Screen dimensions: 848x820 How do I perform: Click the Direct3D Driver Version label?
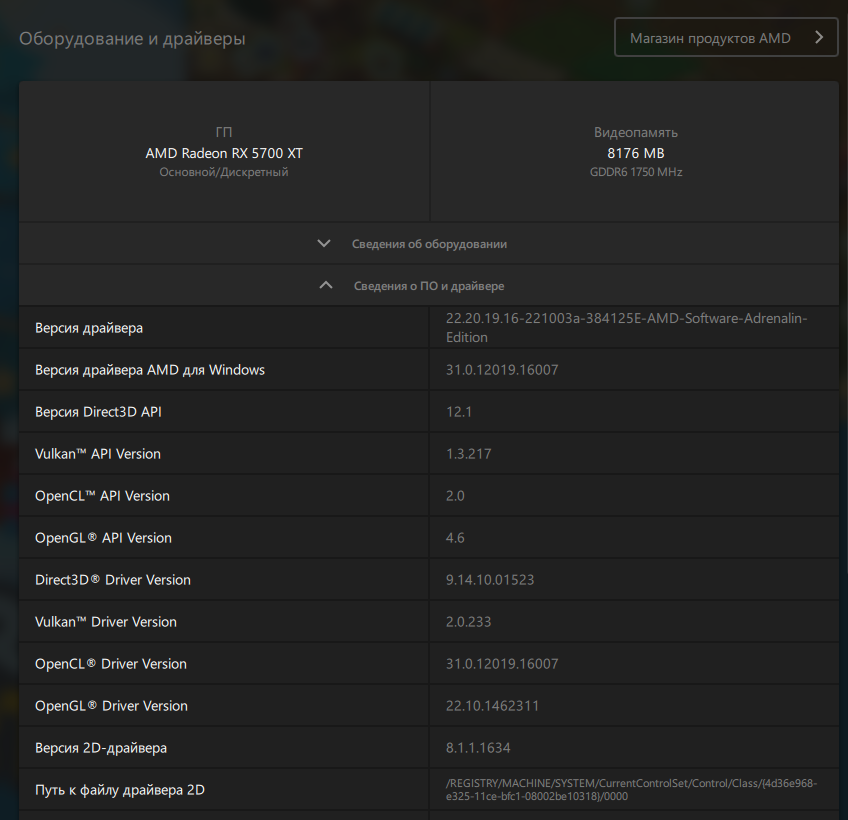click(112, 580)
